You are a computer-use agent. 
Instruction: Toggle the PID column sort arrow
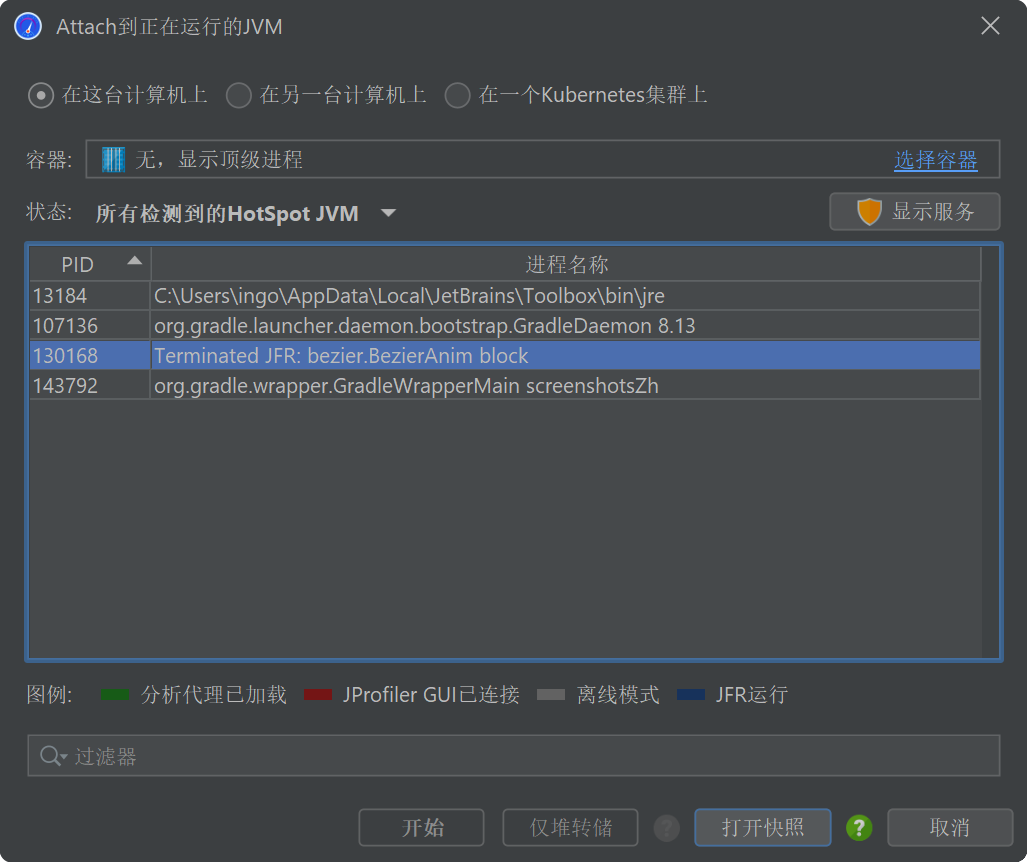(x=134, y=261)
